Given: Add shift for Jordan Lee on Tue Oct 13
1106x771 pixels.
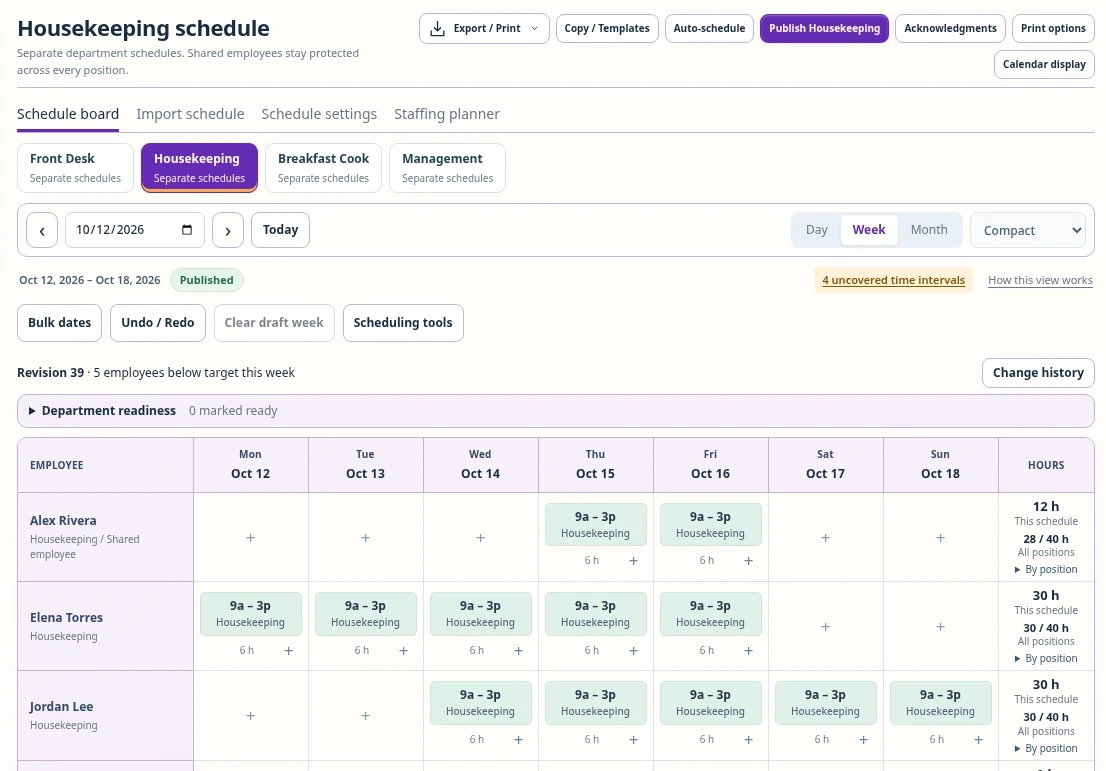Looking at the screenshot, I should (365, 715).
